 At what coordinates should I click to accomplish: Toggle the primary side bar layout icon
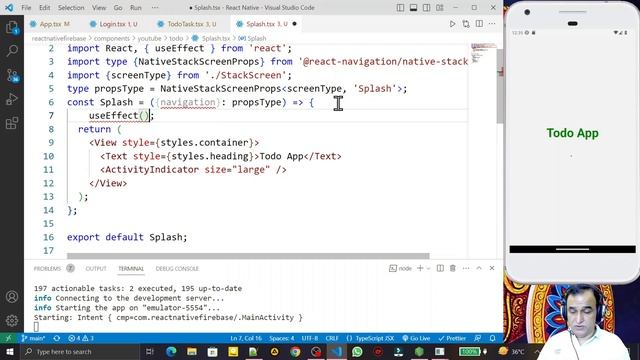click(400, 8)
